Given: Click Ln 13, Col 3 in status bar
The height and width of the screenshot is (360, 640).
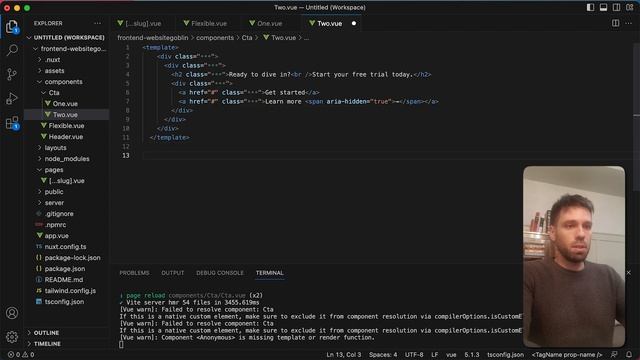Looking at the screenshot, I should click(x=344, y=355).
